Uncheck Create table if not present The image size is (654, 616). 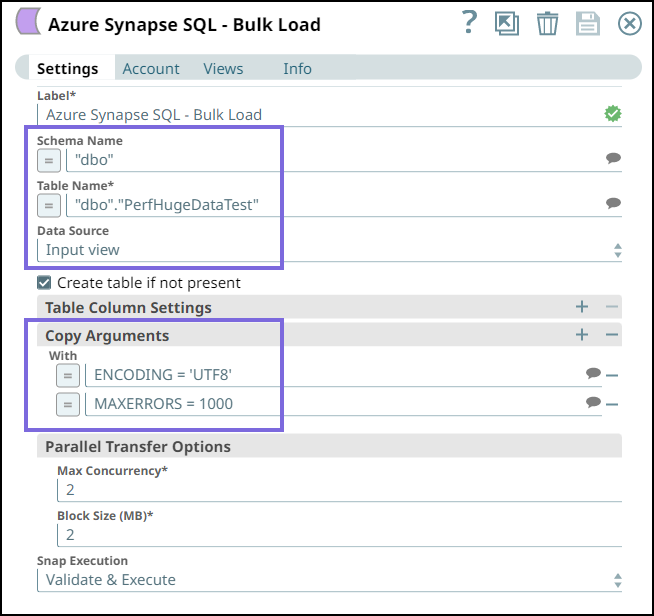(x=44, y=283)
